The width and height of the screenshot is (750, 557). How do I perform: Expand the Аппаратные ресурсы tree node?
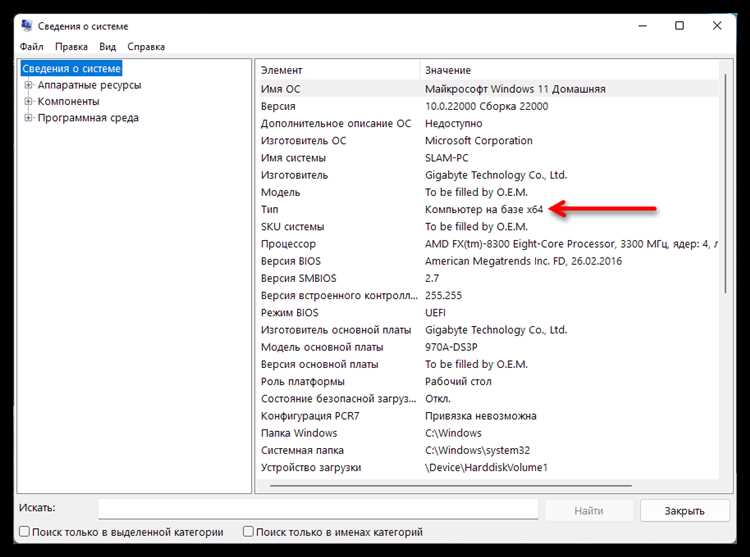[x=29, y=86]
